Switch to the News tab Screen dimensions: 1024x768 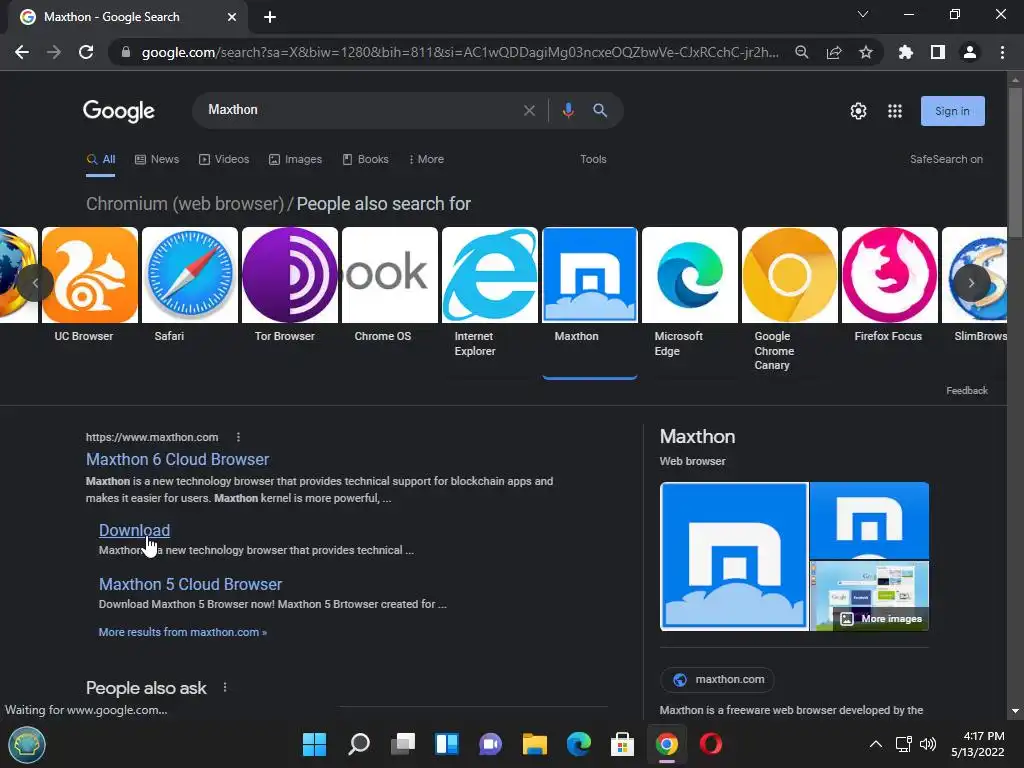pos(157,159)
